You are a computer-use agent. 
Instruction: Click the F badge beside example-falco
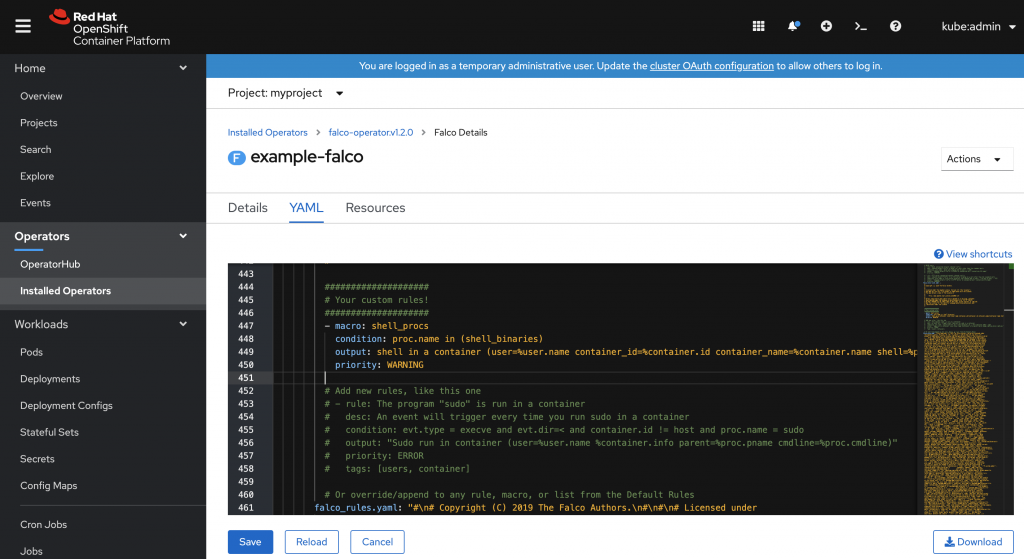pyautogui.click(x=236, y=157)
